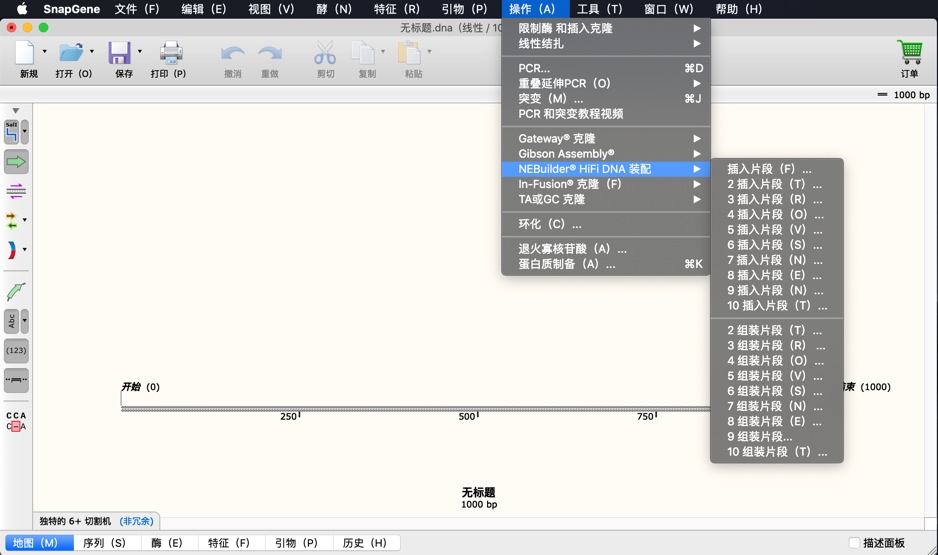Select 插入片段 (F) in NEBuilder submenu
Screen dimensions: 938x555
pyautogui.click(x=769, y=169)
